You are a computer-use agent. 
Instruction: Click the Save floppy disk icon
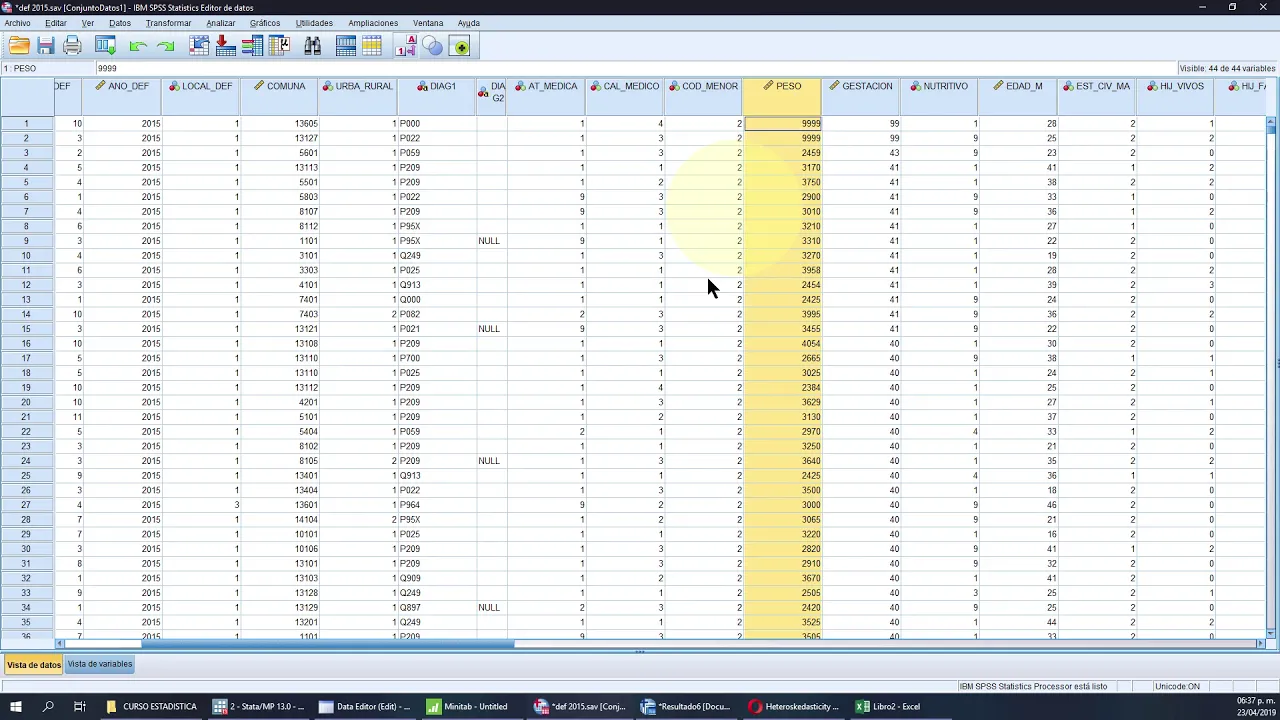[46, 46]
